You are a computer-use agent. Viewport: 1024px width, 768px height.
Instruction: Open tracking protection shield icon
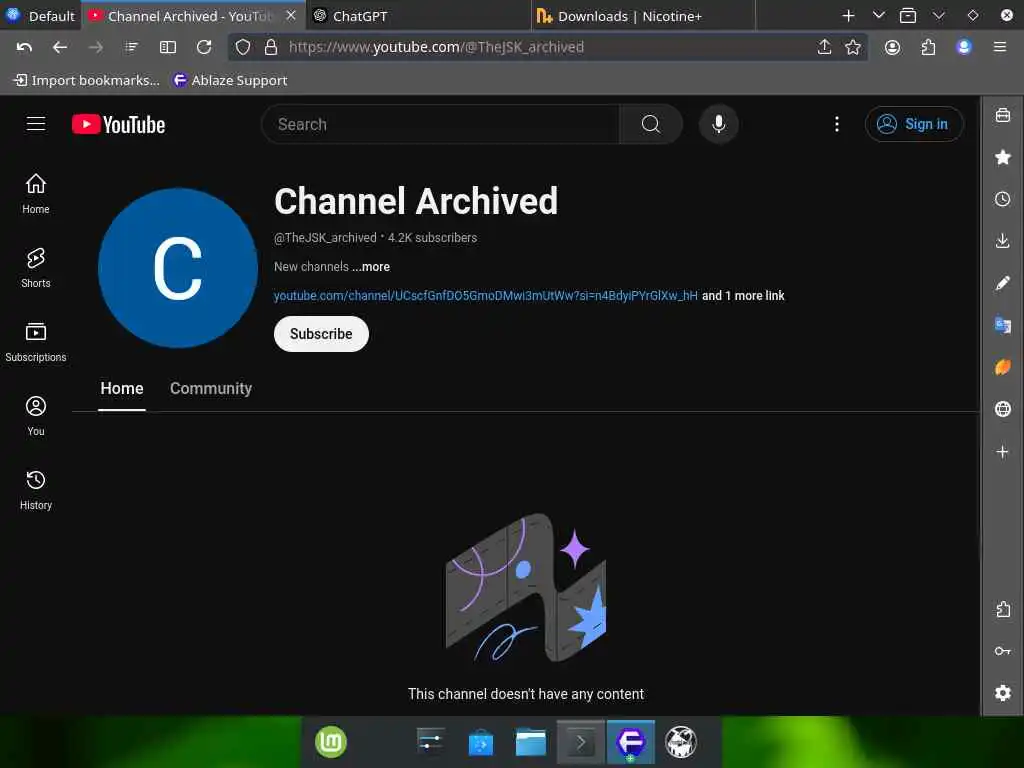pos(243,47)
